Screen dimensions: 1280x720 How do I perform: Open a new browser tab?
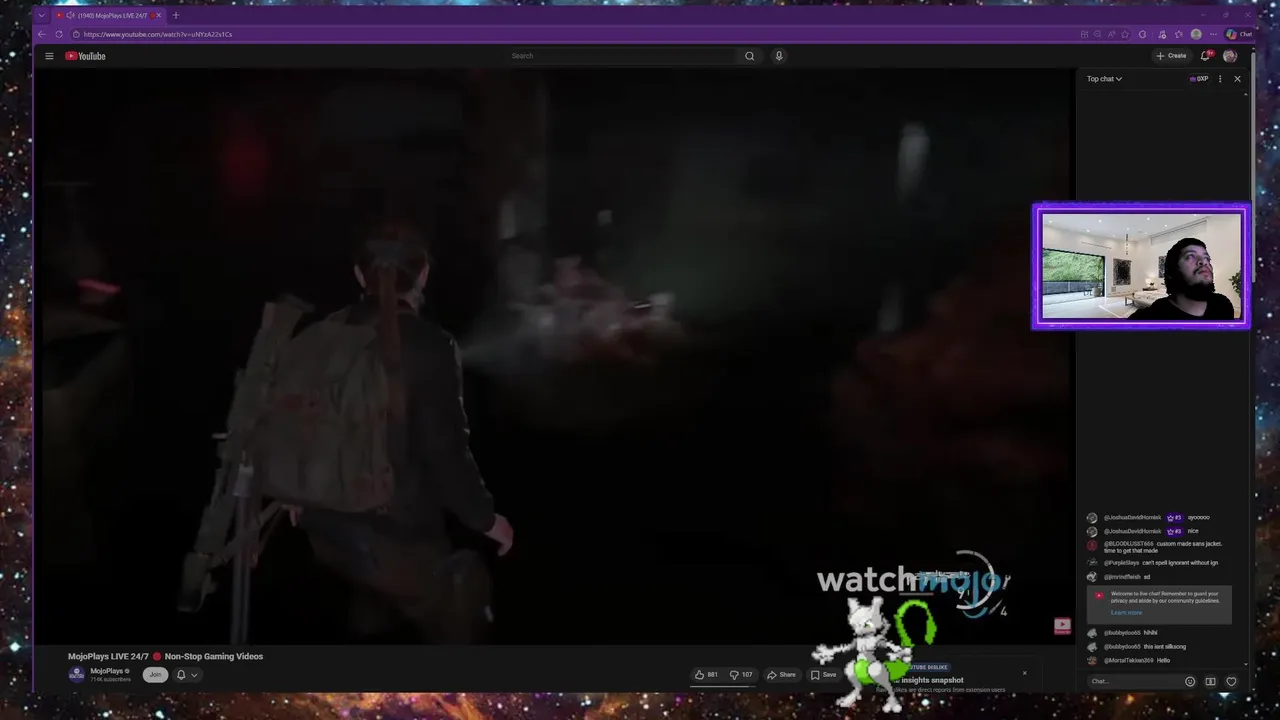175,15
